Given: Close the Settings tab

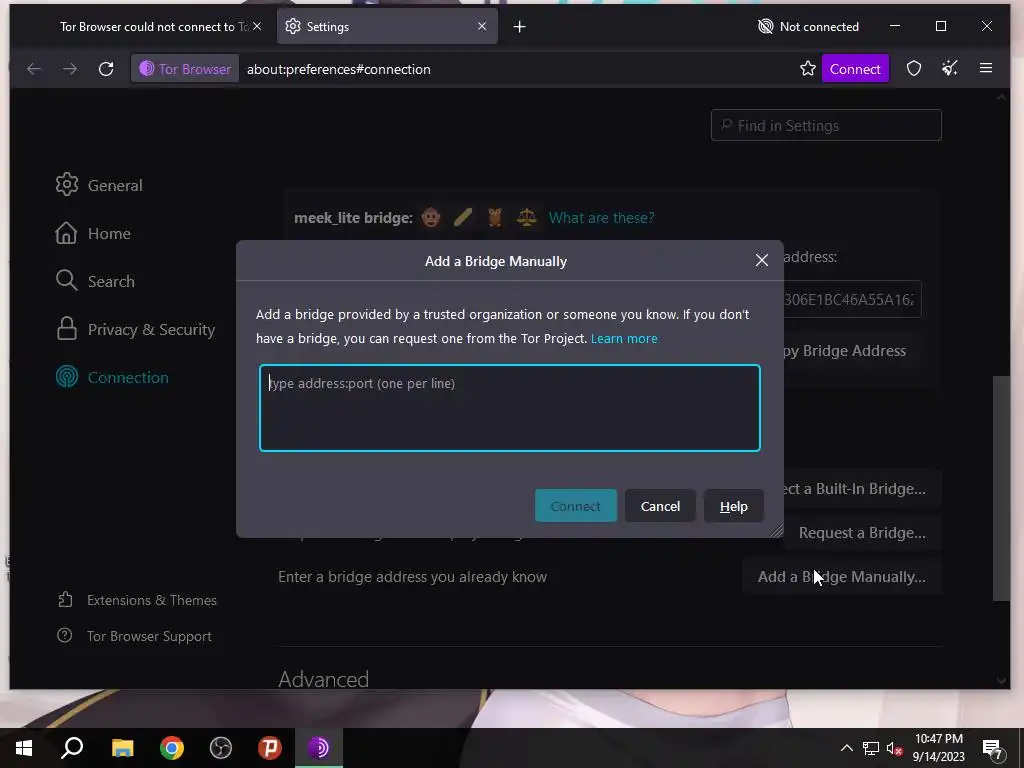Looking at the screenshot, I should pyautogui.click(x=482, y=26).
